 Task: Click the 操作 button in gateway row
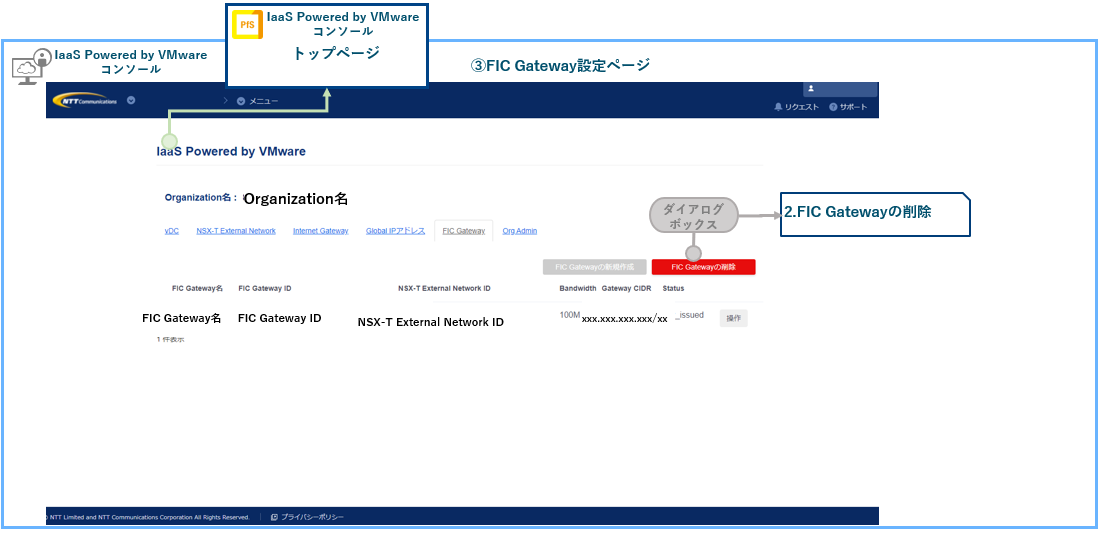733,318
